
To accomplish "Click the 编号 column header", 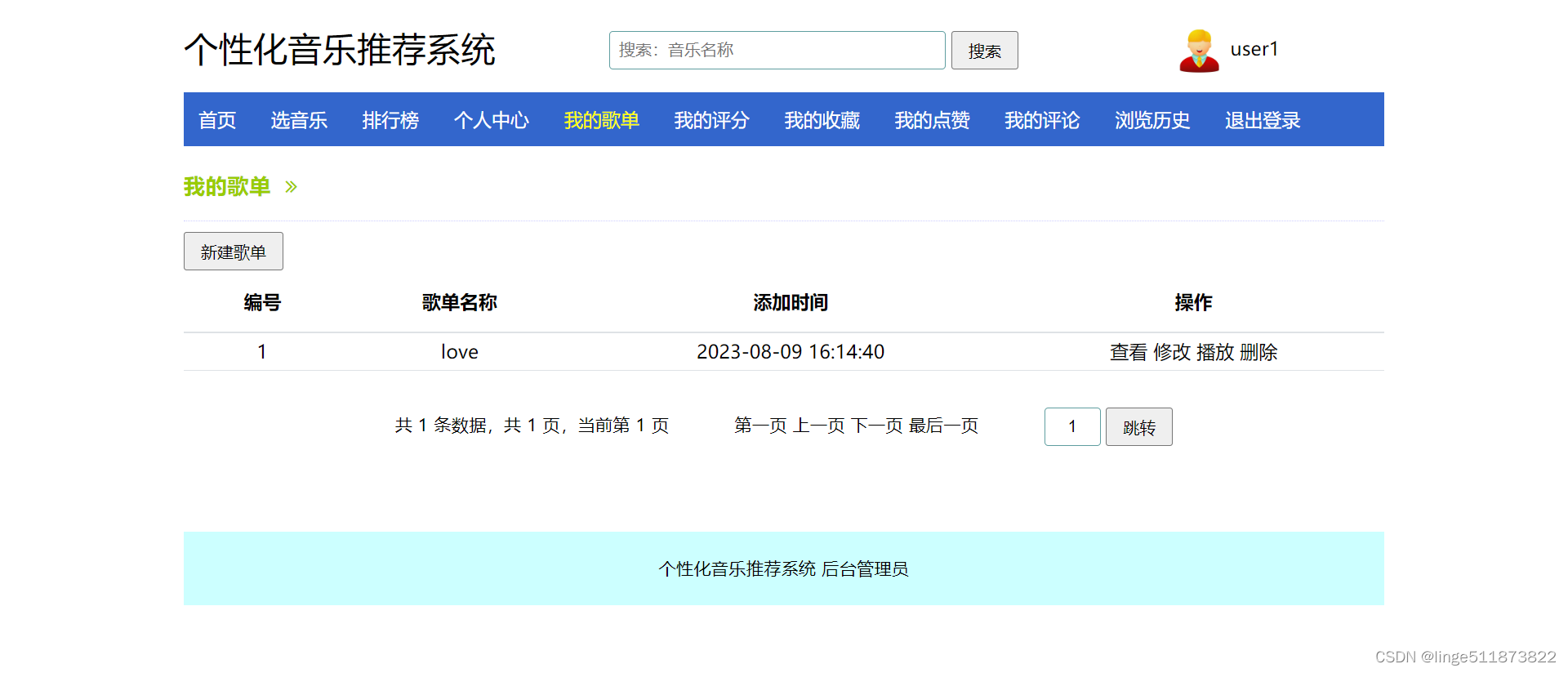I will coord(262,303).
